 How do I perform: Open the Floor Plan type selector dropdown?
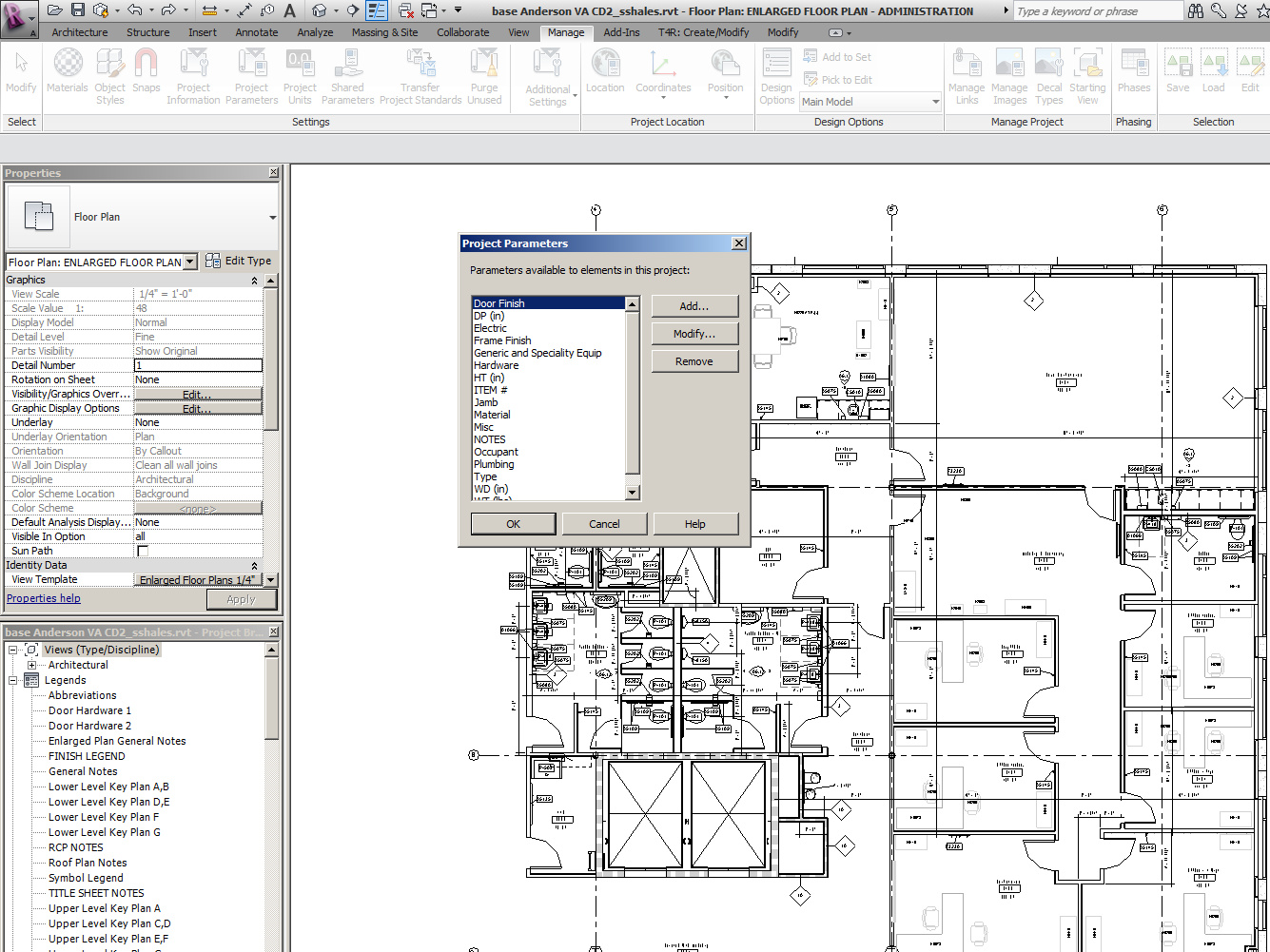tap(272, 217)
